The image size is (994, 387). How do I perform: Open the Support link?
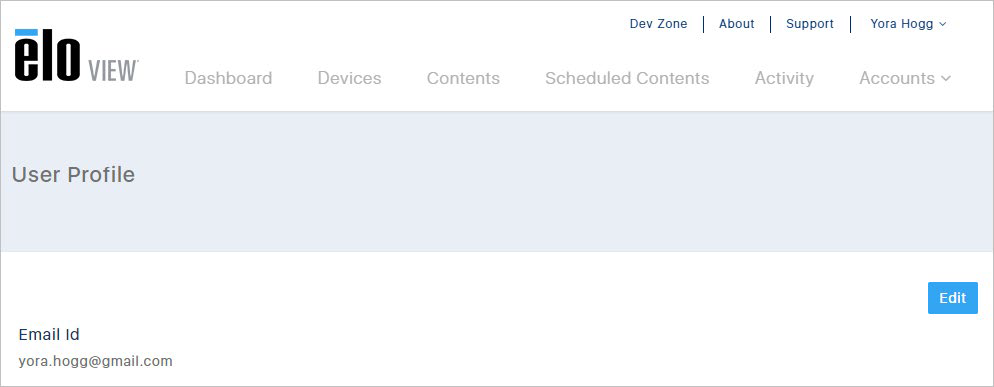point(810,24)
